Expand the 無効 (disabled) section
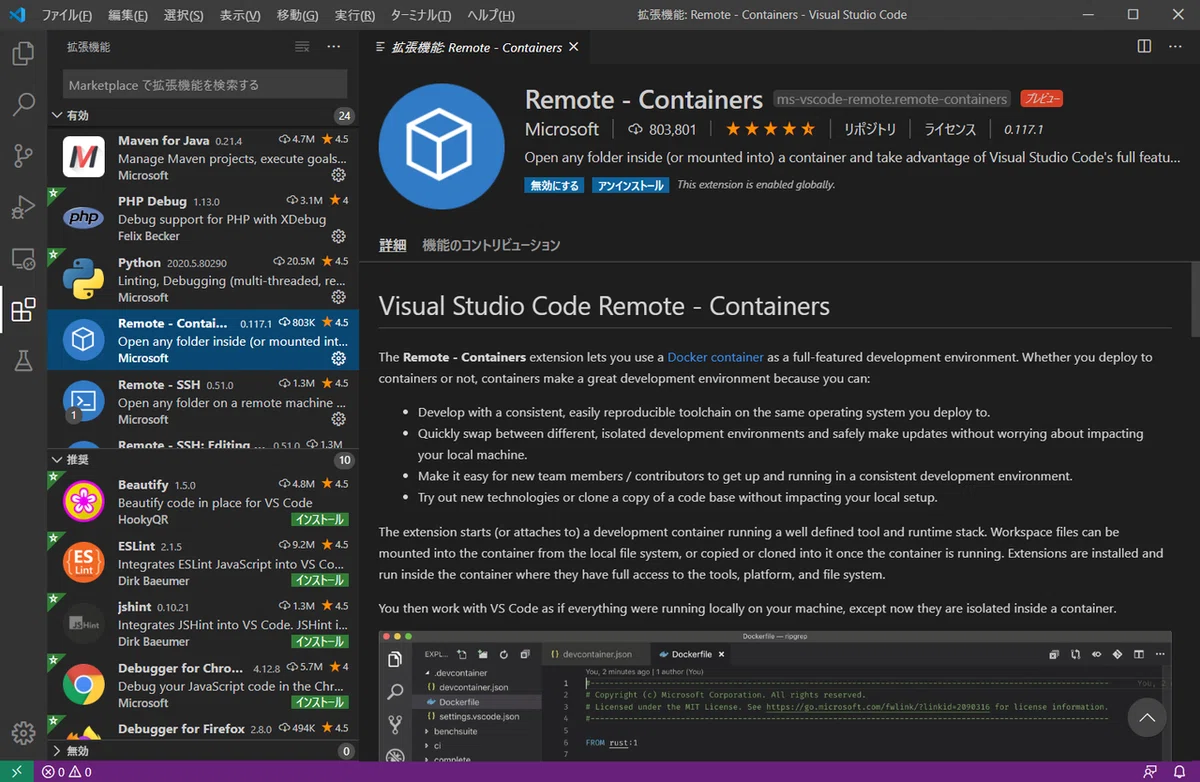 [203, 751]
